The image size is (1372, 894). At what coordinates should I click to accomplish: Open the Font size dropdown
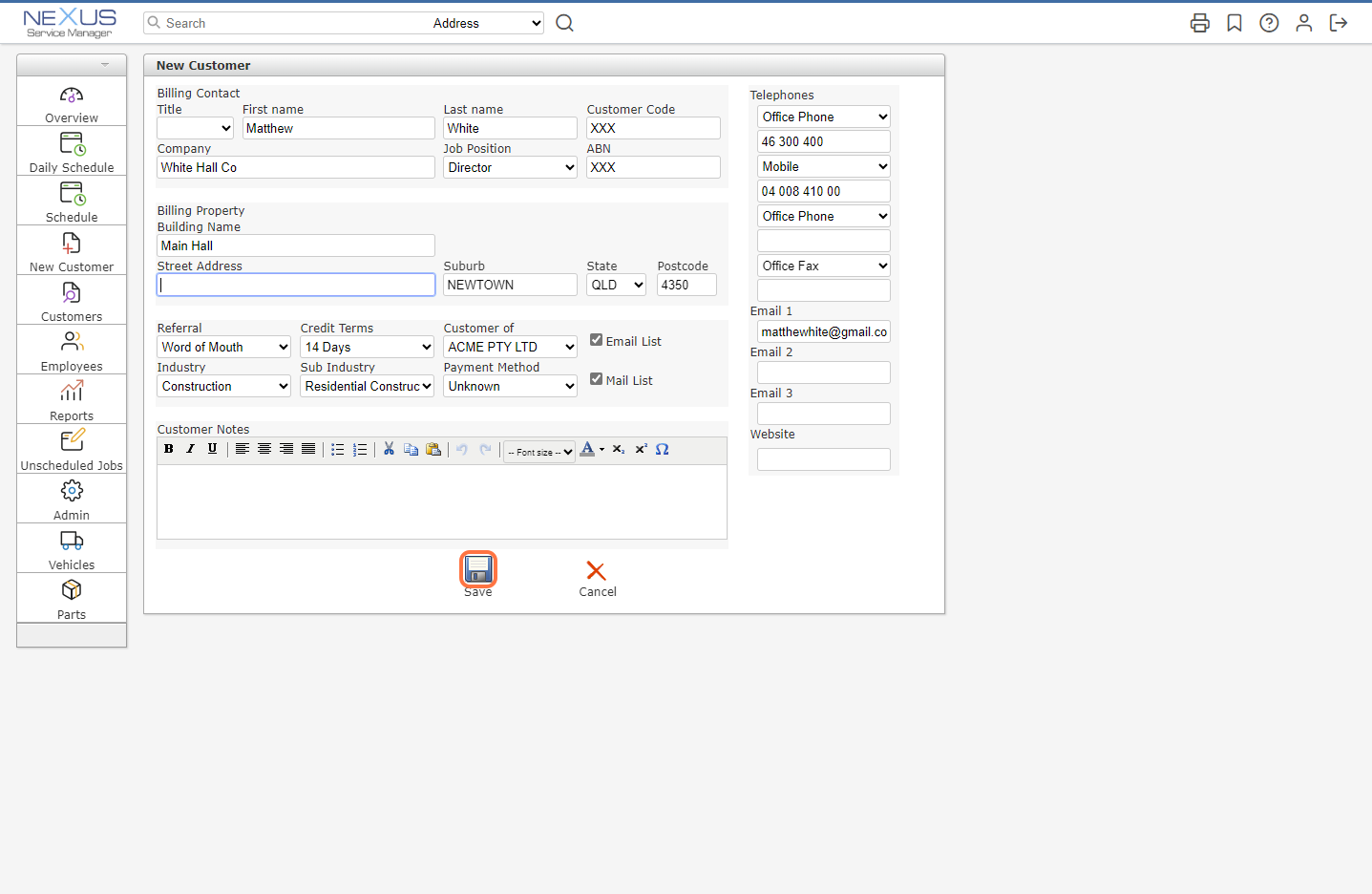[539, 452]
